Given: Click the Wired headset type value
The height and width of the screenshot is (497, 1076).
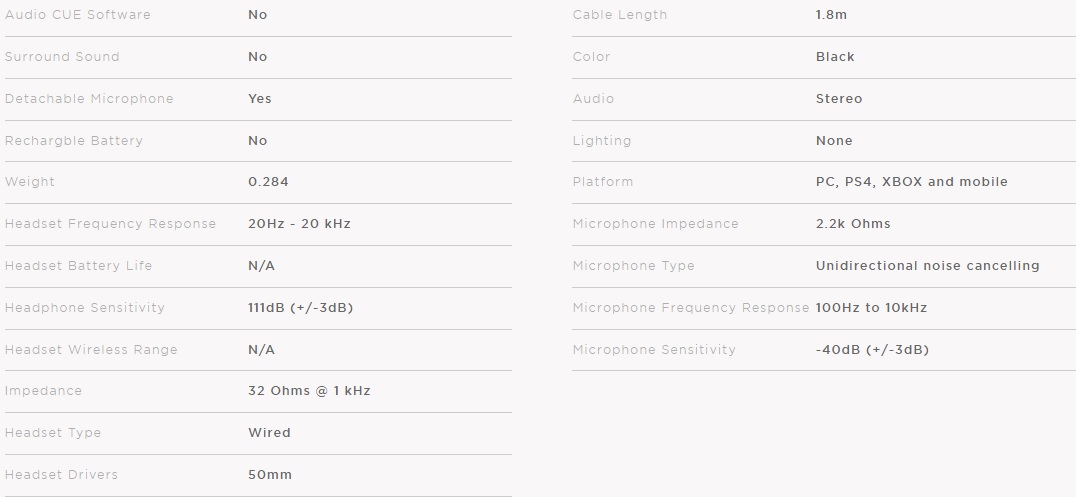Looking at the screenshot, I should coord(269,433).
